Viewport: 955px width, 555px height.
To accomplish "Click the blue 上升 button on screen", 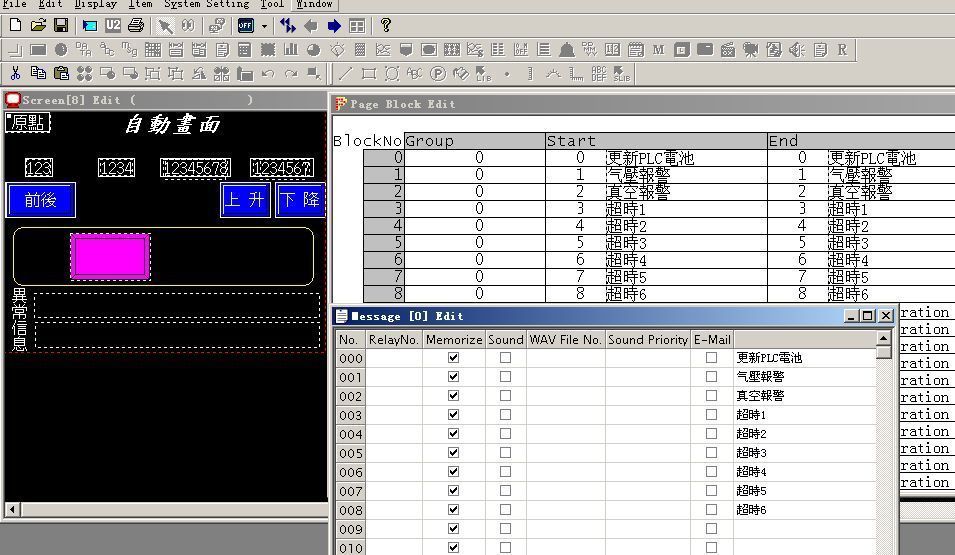I will click(245, 200).
